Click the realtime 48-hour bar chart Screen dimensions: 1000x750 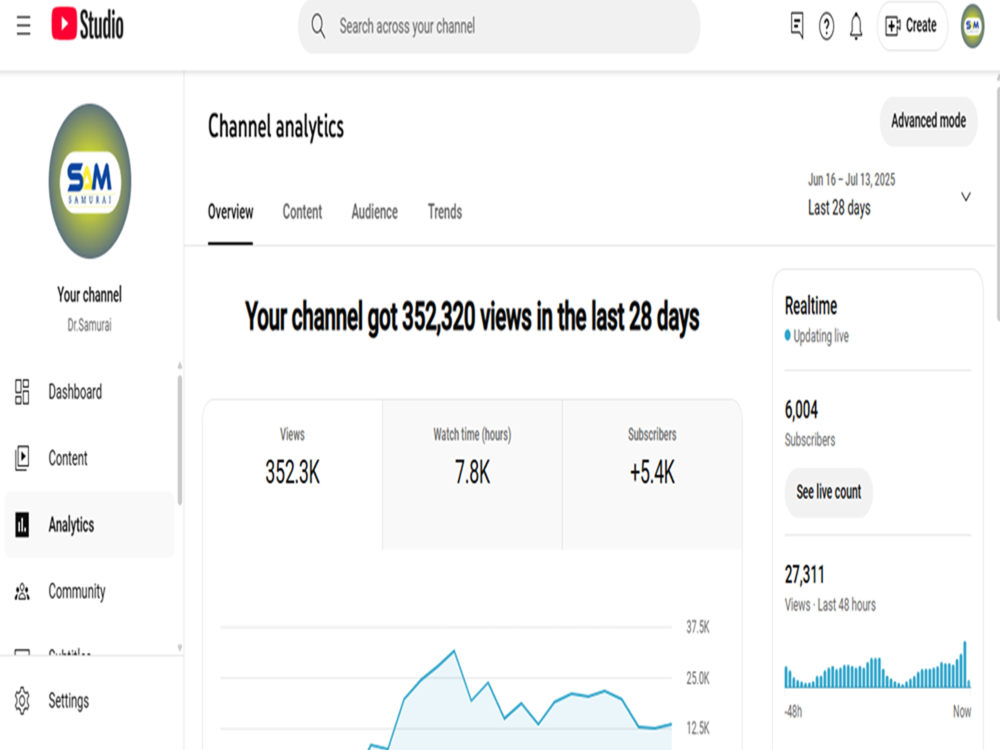tap(878, 665)
